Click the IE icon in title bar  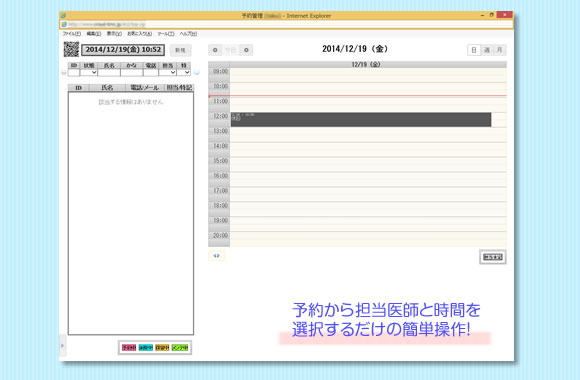(x=63, y=16)
